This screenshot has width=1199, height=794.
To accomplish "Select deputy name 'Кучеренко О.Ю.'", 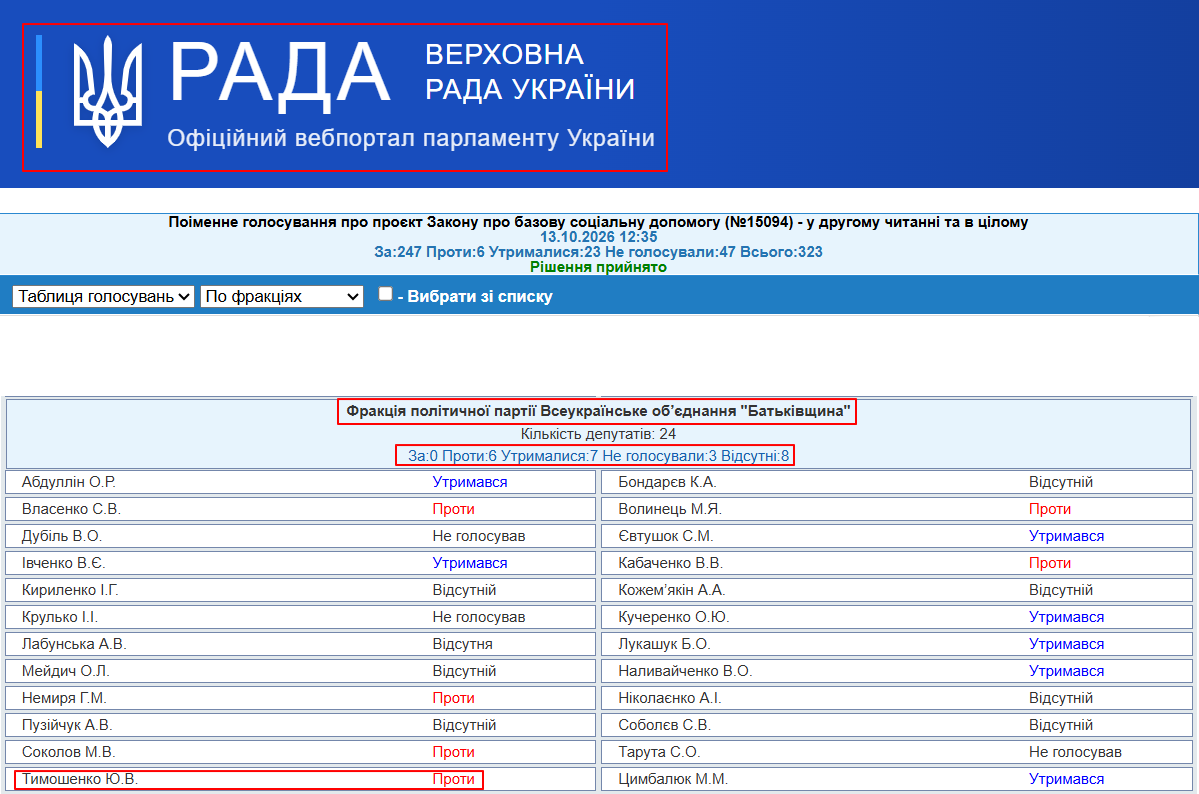I will (x=674, y=617).
